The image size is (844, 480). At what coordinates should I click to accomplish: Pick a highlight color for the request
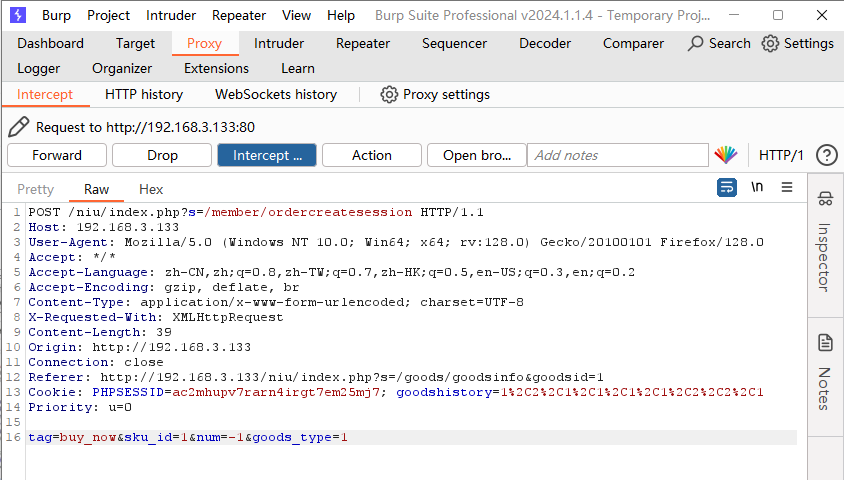pos(726,155)
